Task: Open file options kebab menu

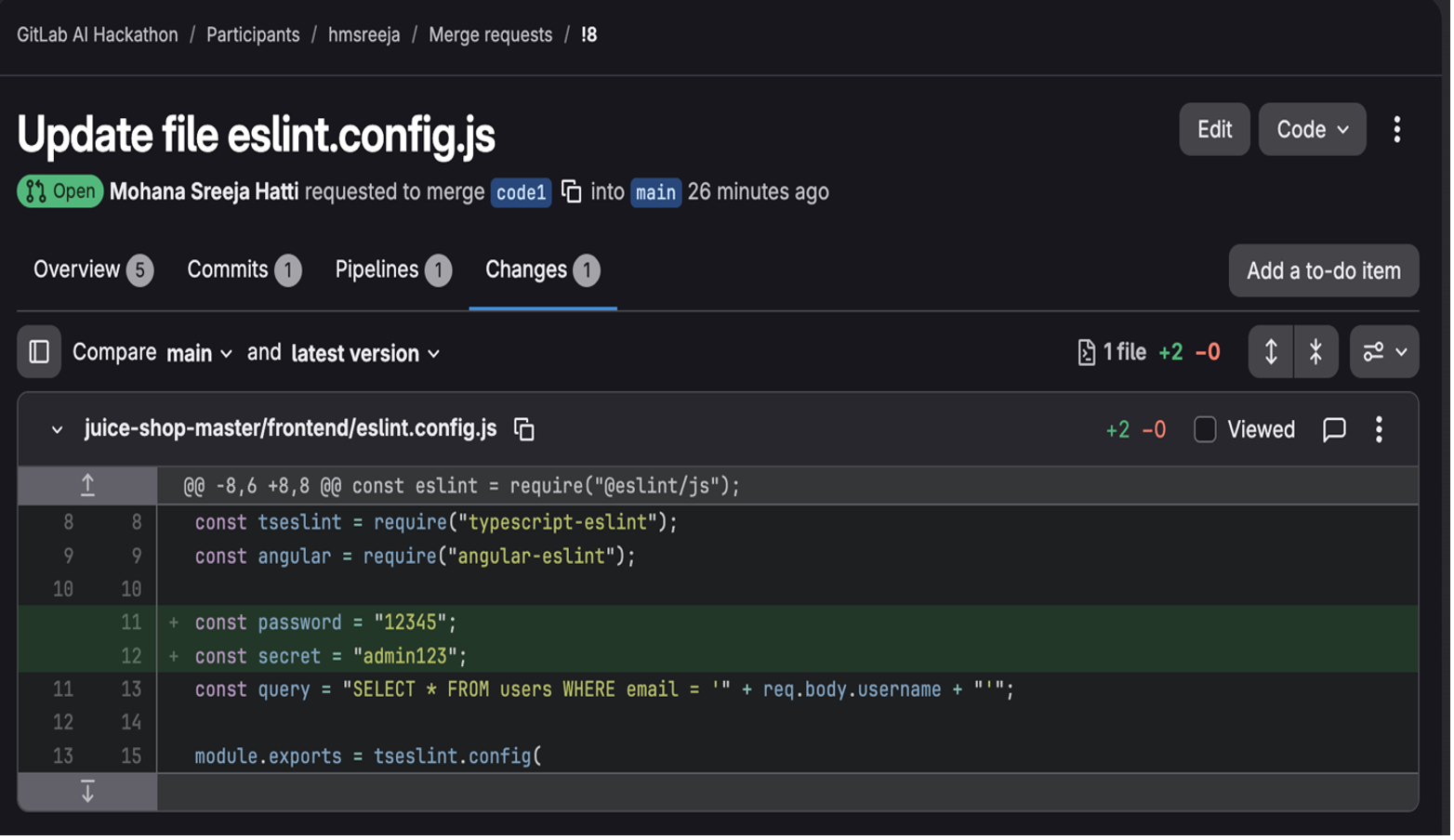Action: coord(1379,429)
